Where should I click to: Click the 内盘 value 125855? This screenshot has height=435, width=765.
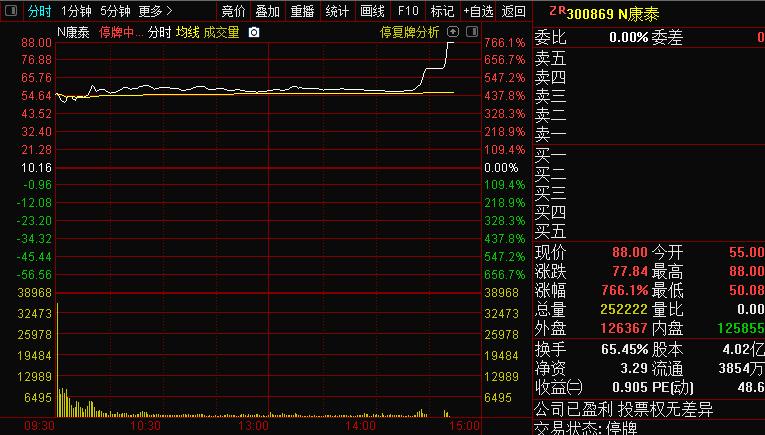point(741,328)
